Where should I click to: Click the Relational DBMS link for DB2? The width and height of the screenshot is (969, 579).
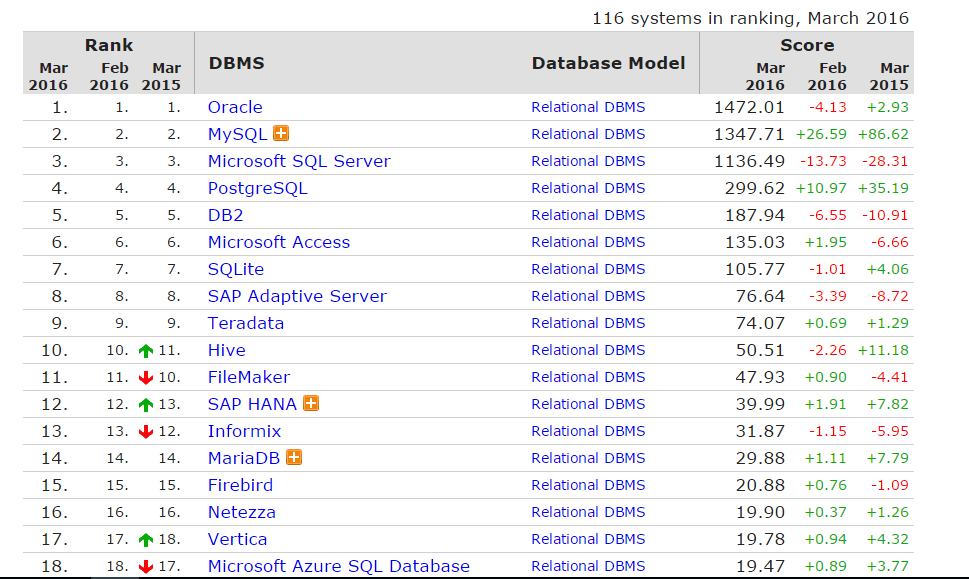pyautogui.click(x=588, y=215)
